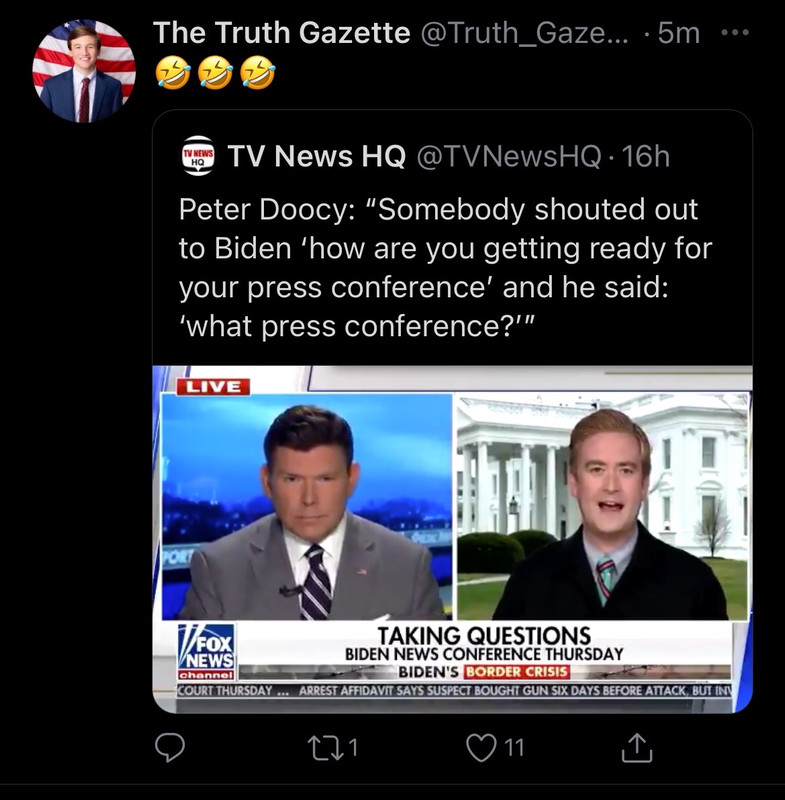Click the @TVNewsHQ handle

(509, 156)
